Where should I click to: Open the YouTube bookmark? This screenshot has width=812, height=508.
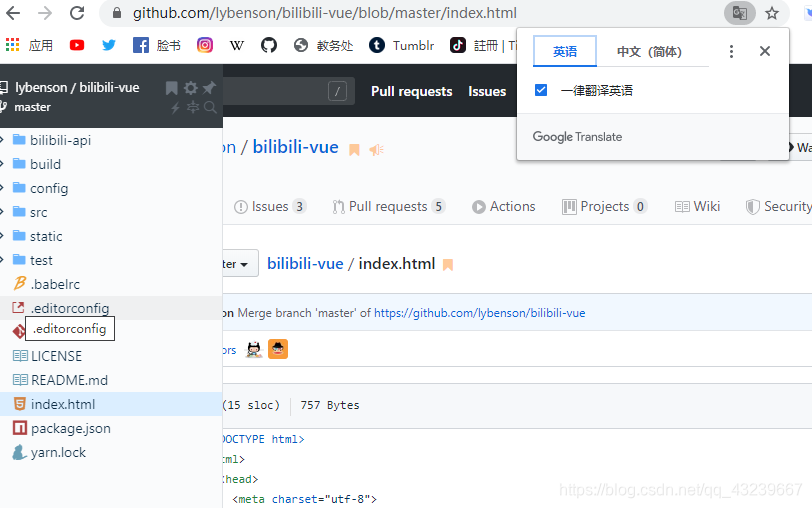click(77, 46)
